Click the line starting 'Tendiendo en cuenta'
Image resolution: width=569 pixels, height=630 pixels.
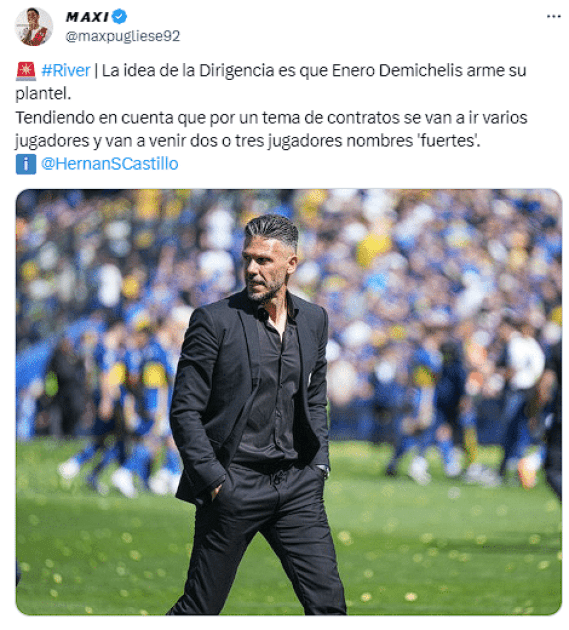271,118
